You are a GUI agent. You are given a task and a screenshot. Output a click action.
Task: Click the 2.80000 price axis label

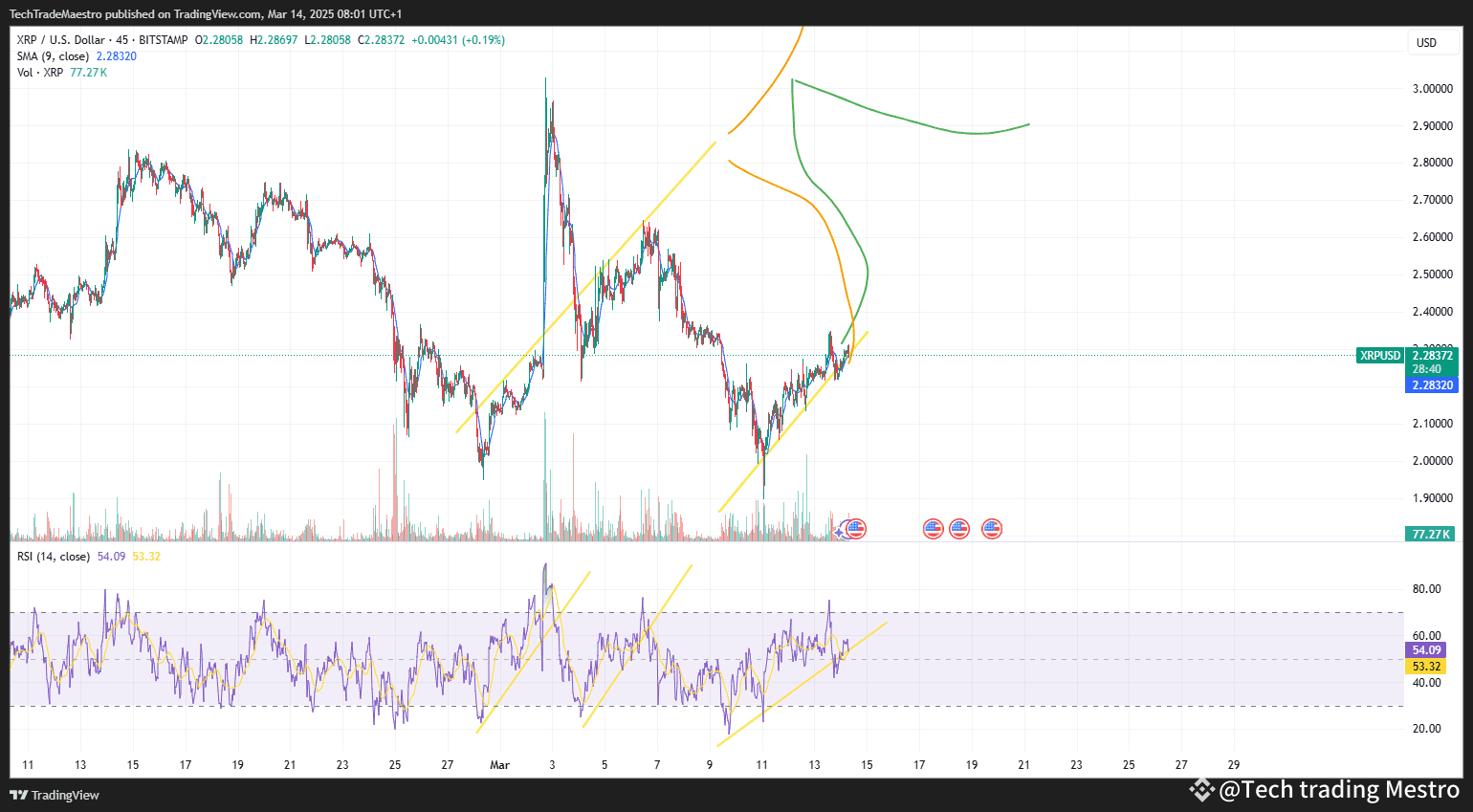tap(1433, 163)
